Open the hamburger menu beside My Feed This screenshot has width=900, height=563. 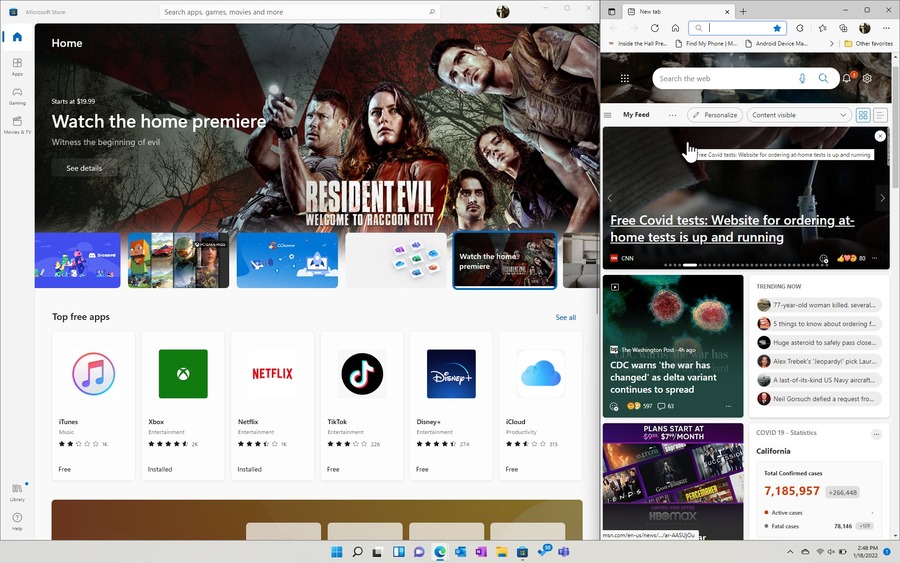[x=608, y=115]
